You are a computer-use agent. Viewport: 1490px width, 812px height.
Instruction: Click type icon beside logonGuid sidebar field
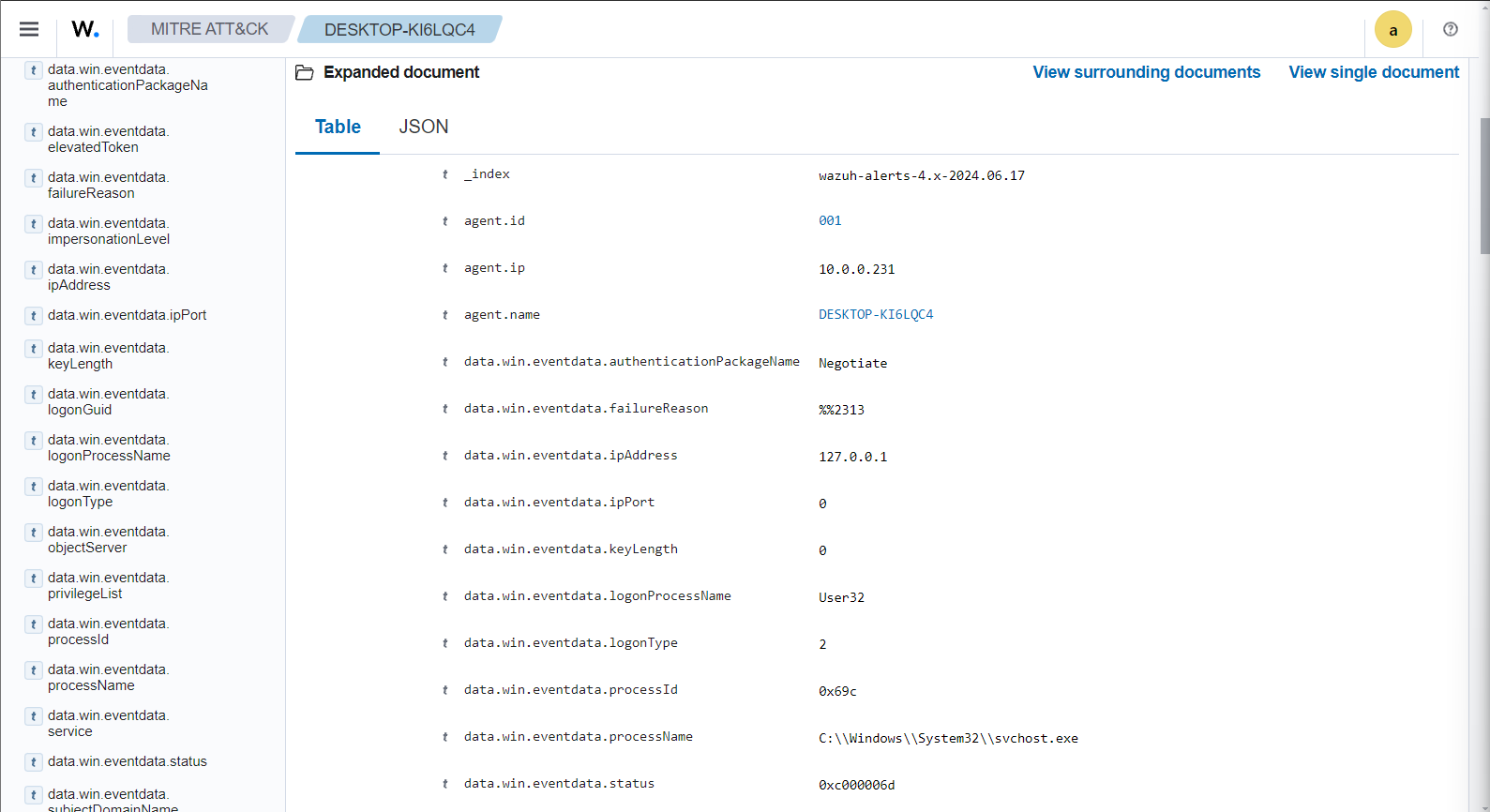click(x=34, y=395)
